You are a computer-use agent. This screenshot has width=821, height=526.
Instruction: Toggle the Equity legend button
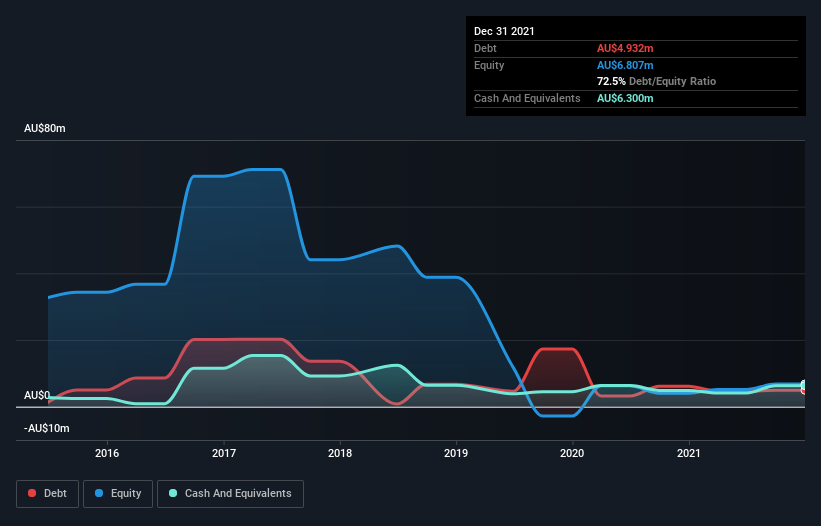click(118, 494)
